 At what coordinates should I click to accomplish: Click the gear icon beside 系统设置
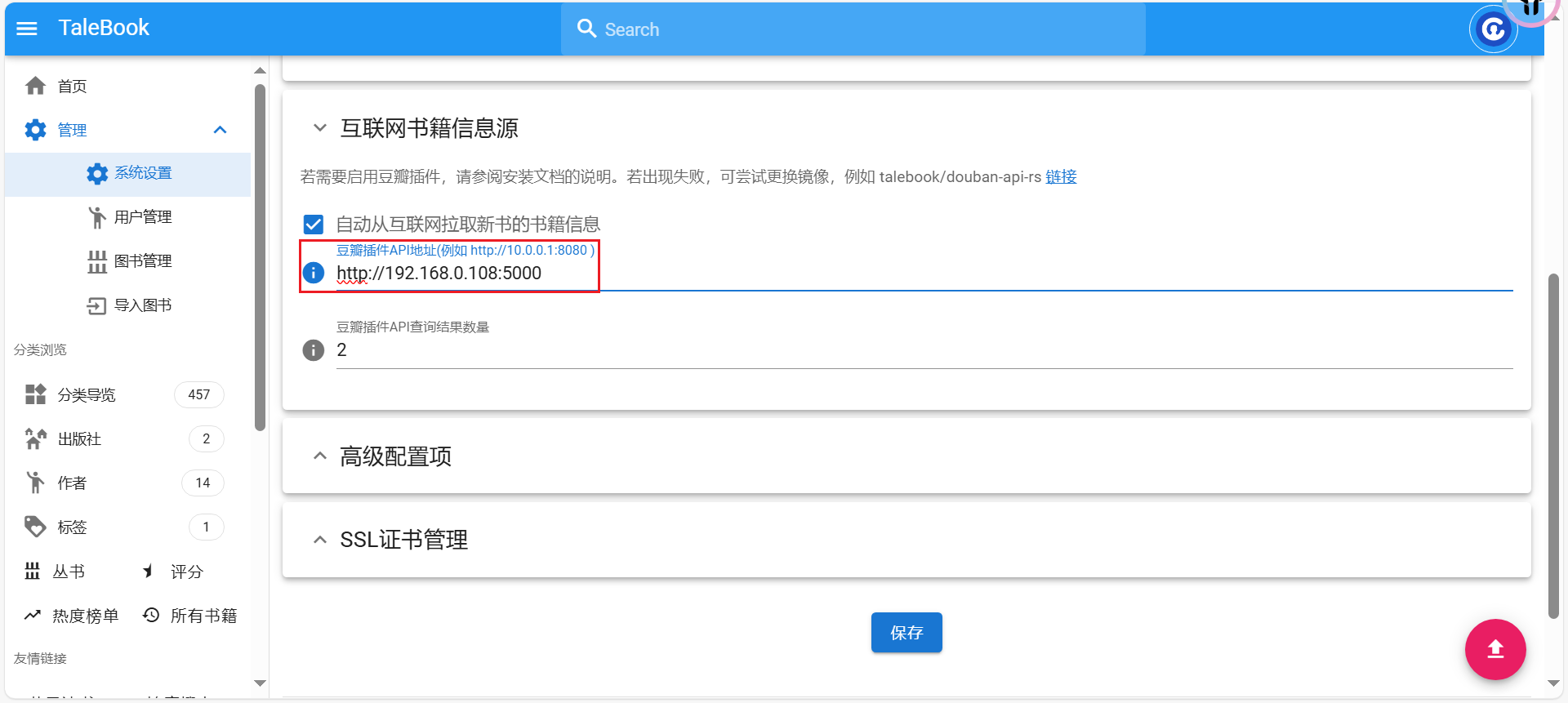pos(97,173)
